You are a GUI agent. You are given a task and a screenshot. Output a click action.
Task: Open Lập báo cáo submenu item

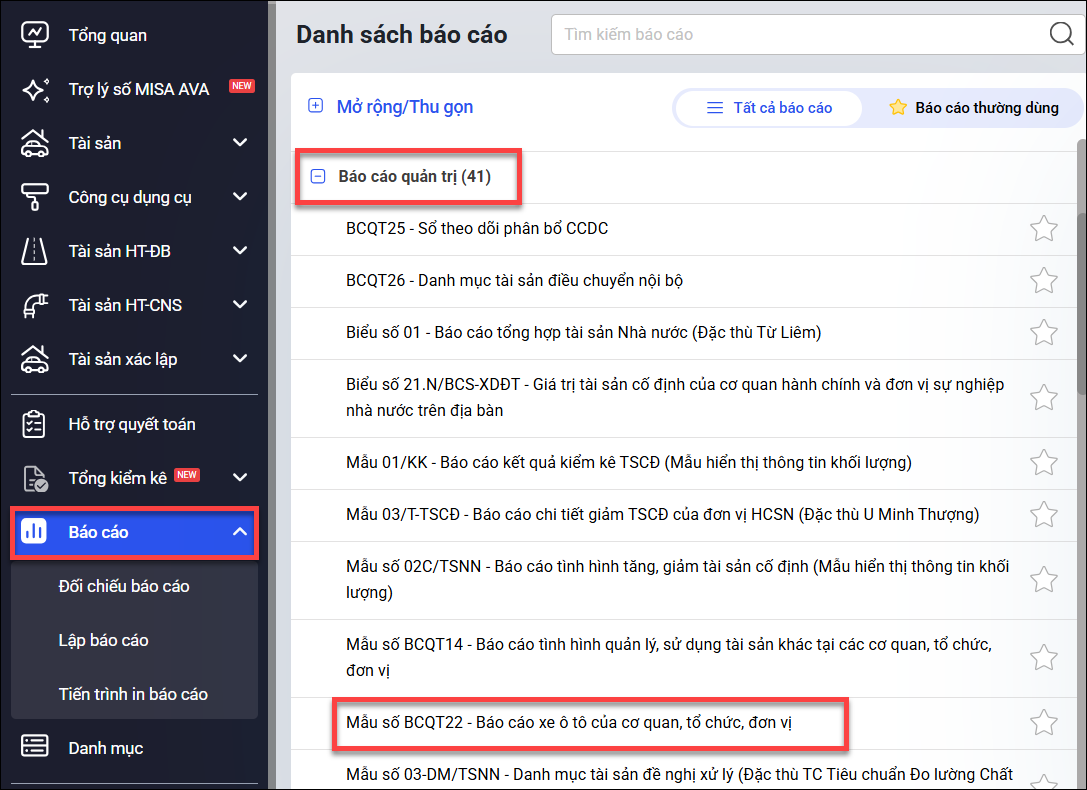point(104,640)
